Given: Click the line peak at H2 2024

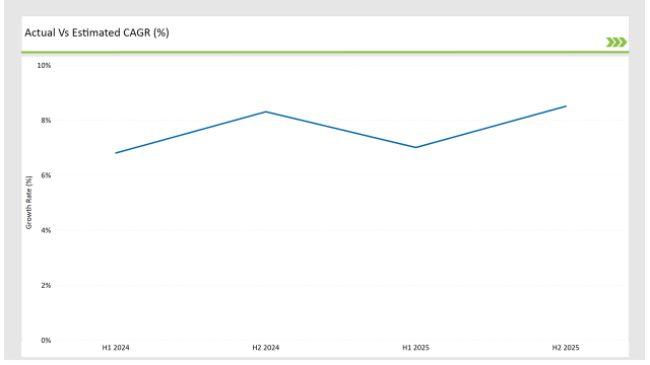Looking at the screenshot, I should [266, 112].
